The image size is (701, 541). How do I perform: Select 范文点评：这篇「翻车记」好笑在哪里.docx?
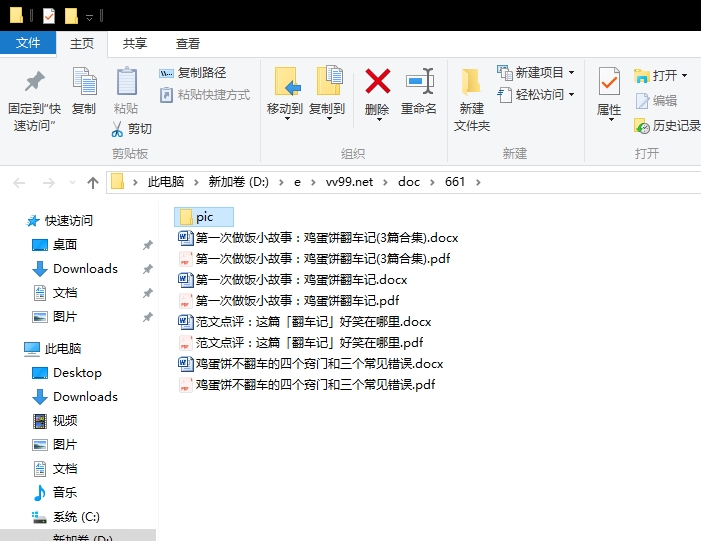pyautogui.click(x=305, y=322)
